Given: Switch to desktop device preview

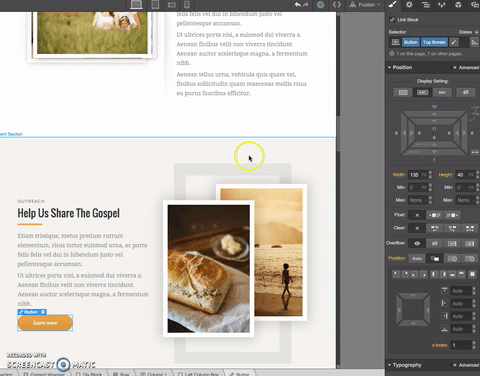Looking at the screenshot, I should pos(136,5).
